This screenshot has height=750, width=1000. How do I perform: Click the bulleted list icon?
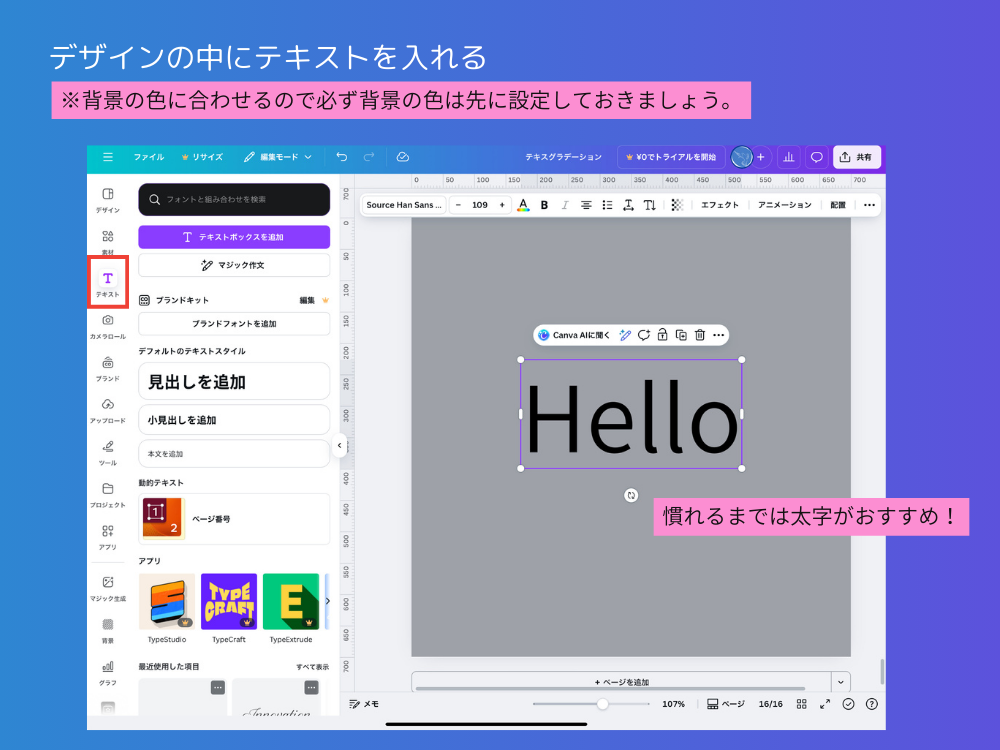coord(607,205)
